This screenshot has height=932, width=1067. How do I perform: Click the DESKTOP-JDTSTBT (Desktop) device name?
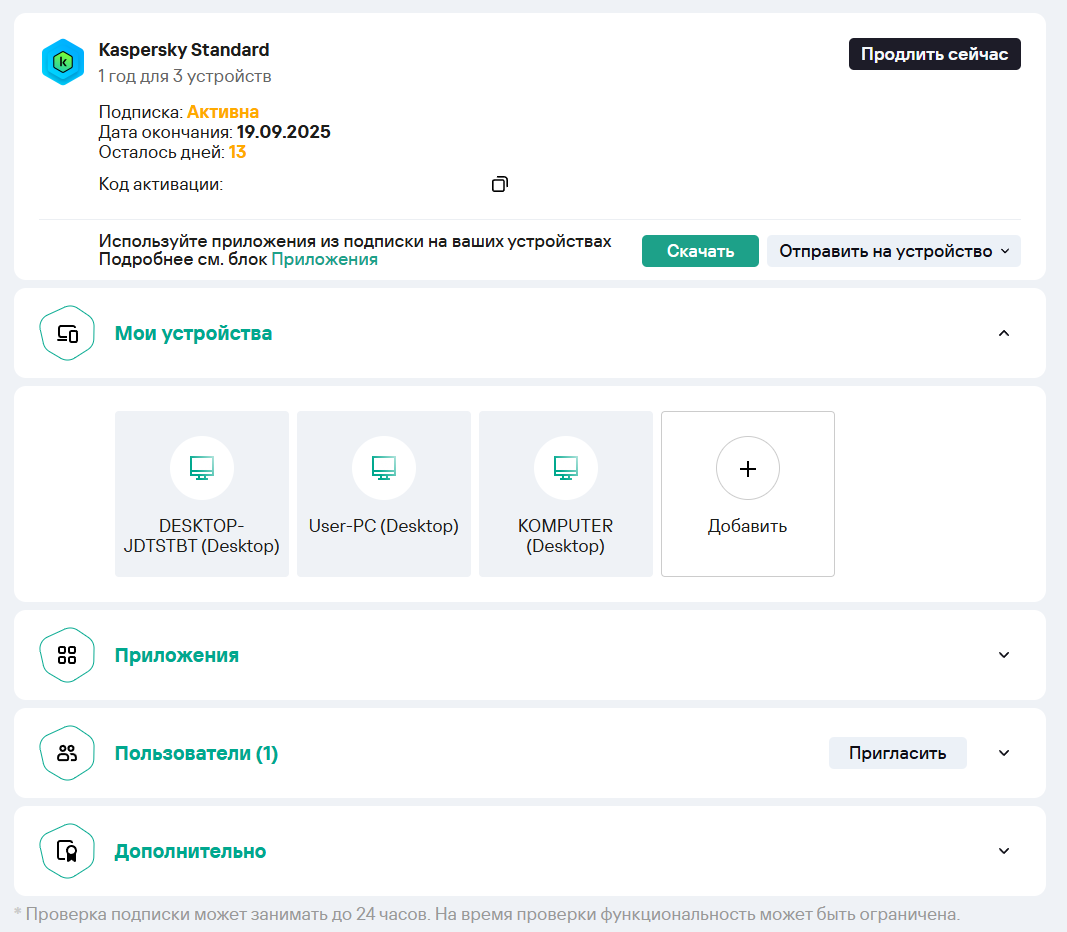pyautogui.click(x=201, y=536)
